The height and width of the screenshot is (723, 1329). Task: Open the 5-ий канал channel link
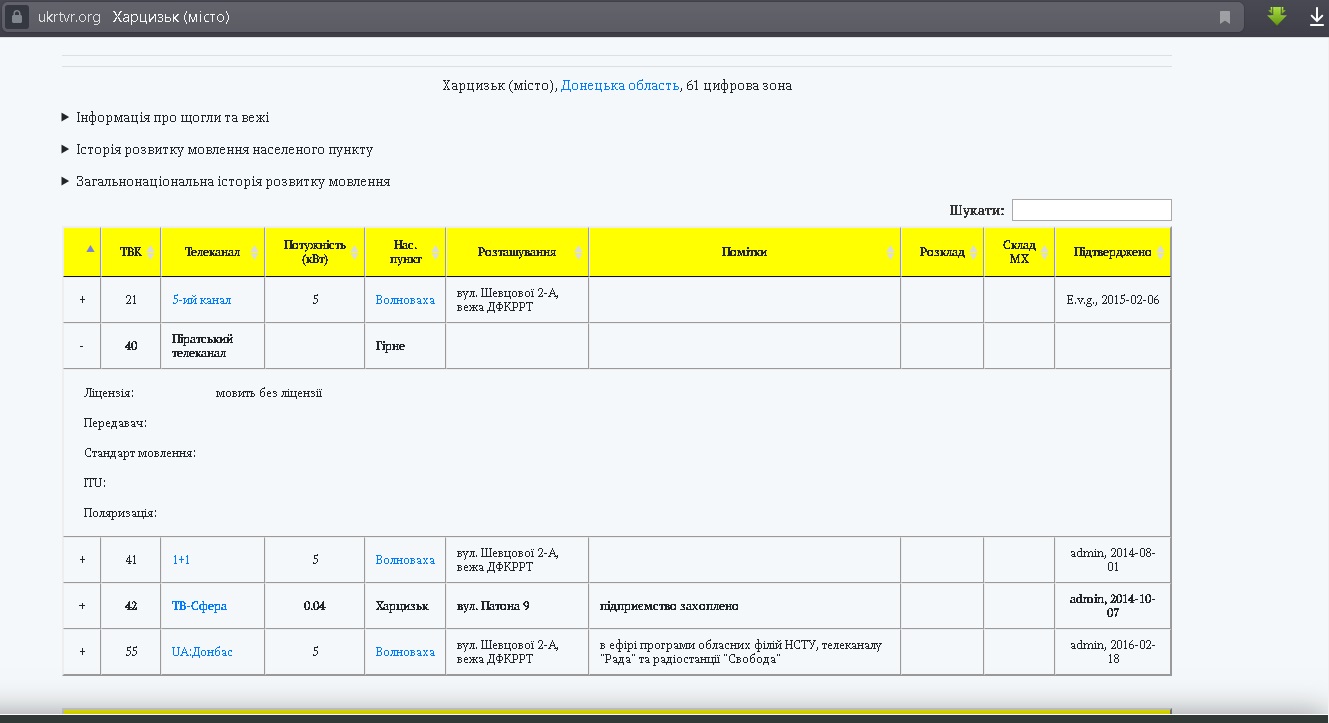click(x=201, y=300)
